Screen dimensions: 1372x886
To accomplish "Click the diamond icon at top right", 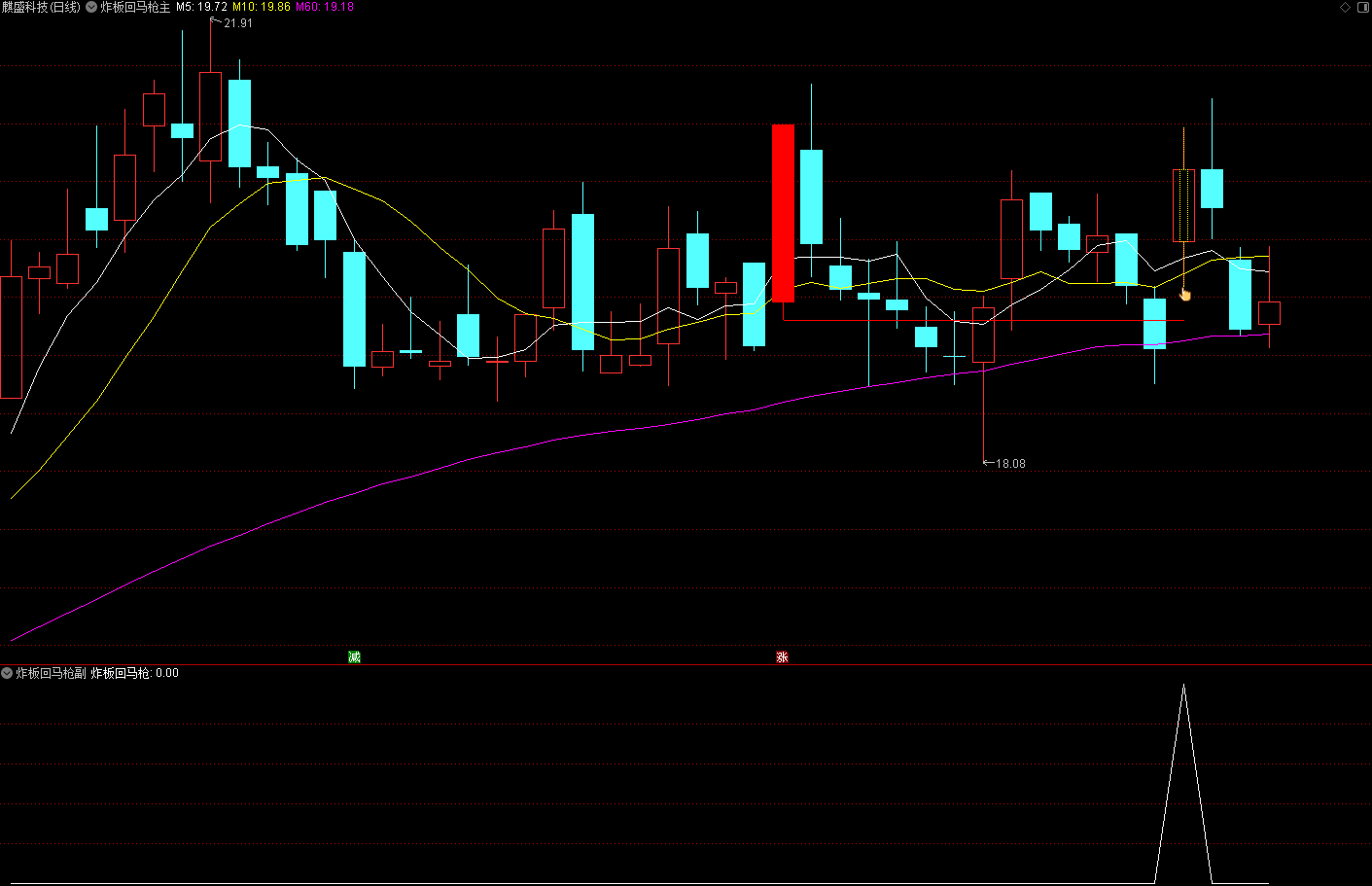I will pyautogui.click(x=1346, y=7).
